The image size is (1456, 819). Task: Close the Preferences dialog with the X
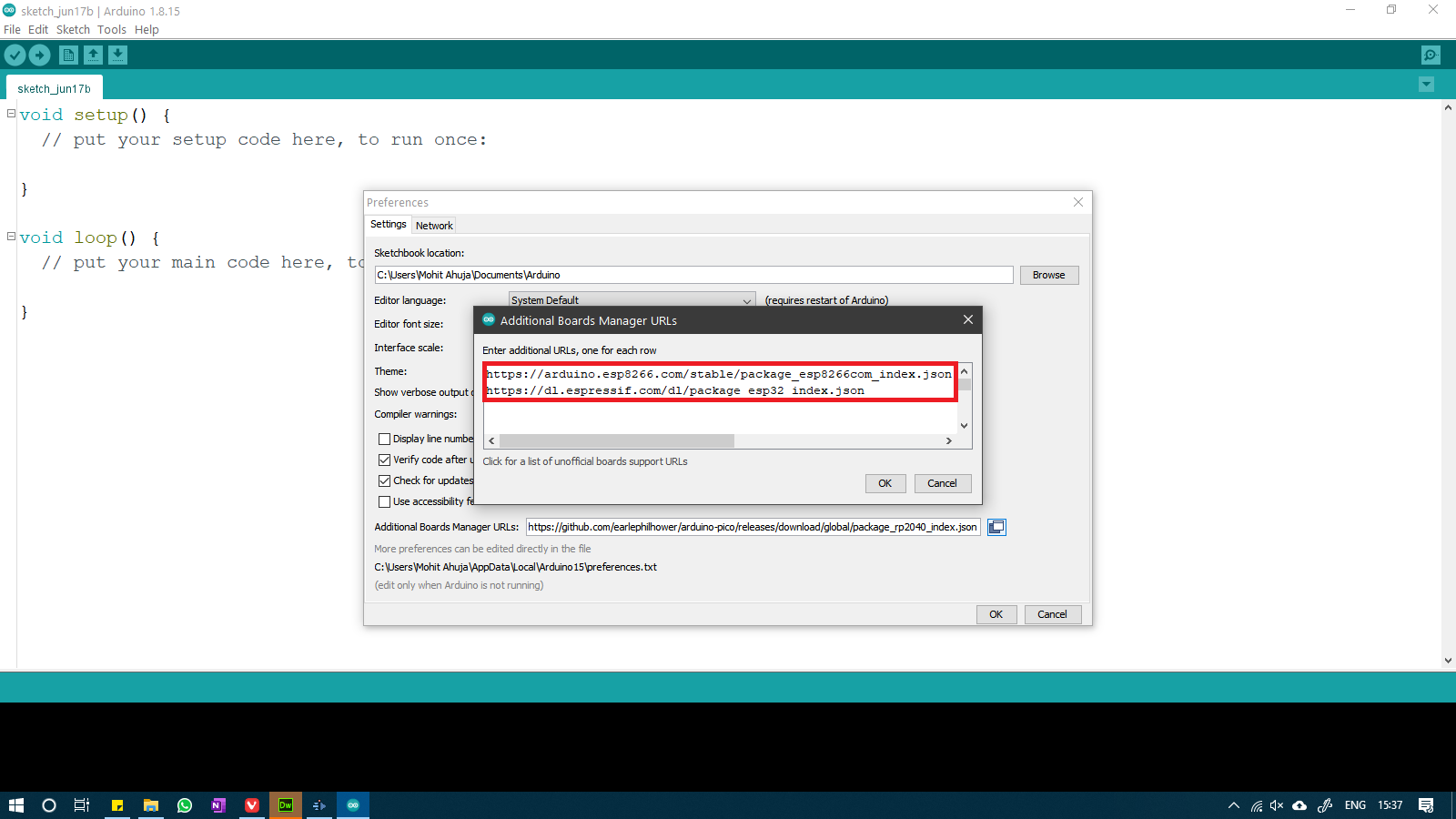pyautogui.click(x=1078, y=202)
